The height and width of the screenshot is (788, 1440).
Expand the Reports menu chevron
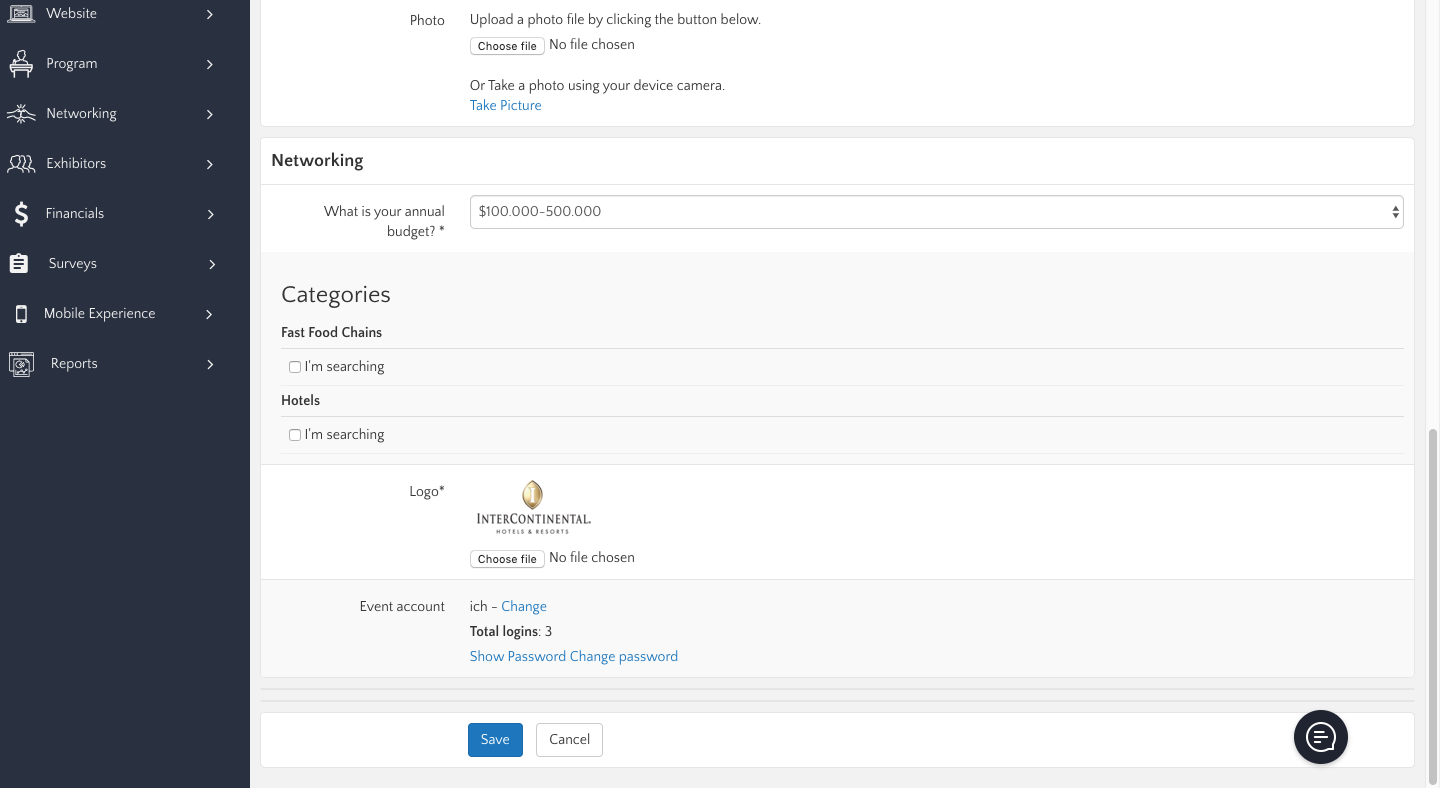(210, 364)
